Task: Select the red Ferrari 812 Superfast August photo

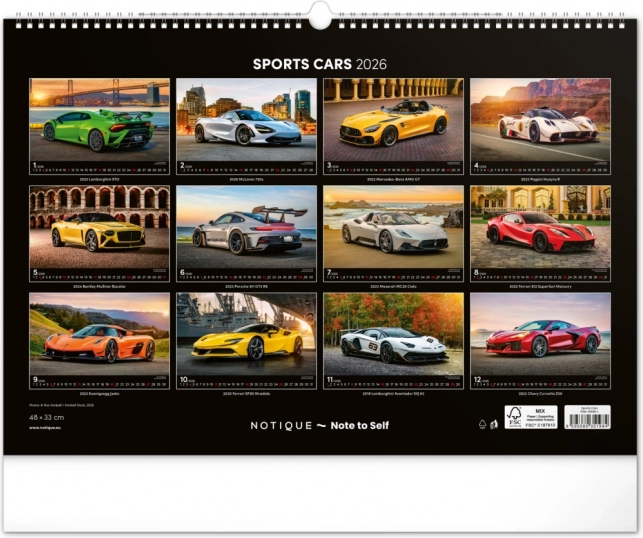Action: (x=540, y=226)
